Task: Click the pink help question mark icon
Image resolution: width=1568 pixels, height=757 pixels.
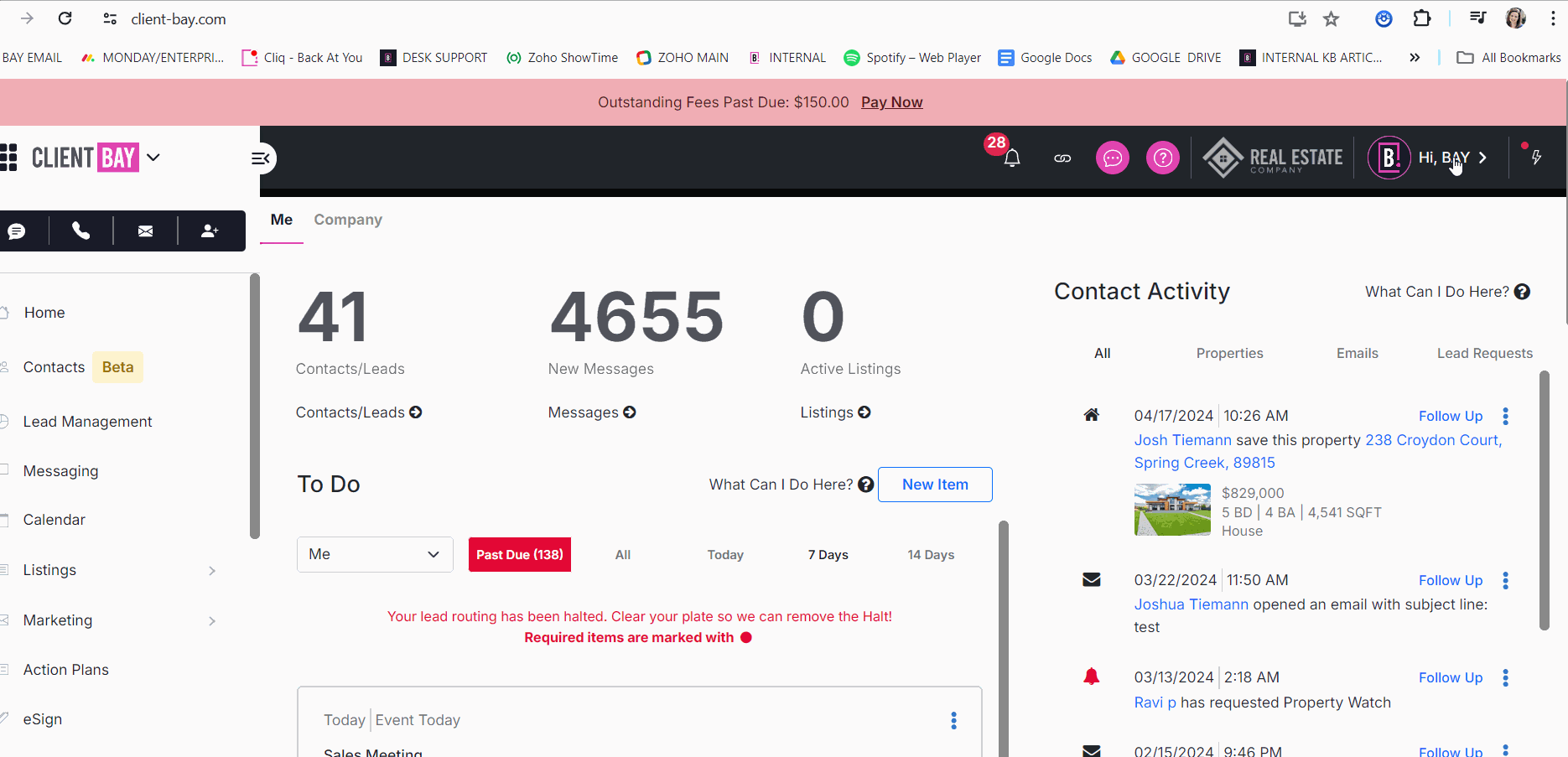Action: (1163, 158)
